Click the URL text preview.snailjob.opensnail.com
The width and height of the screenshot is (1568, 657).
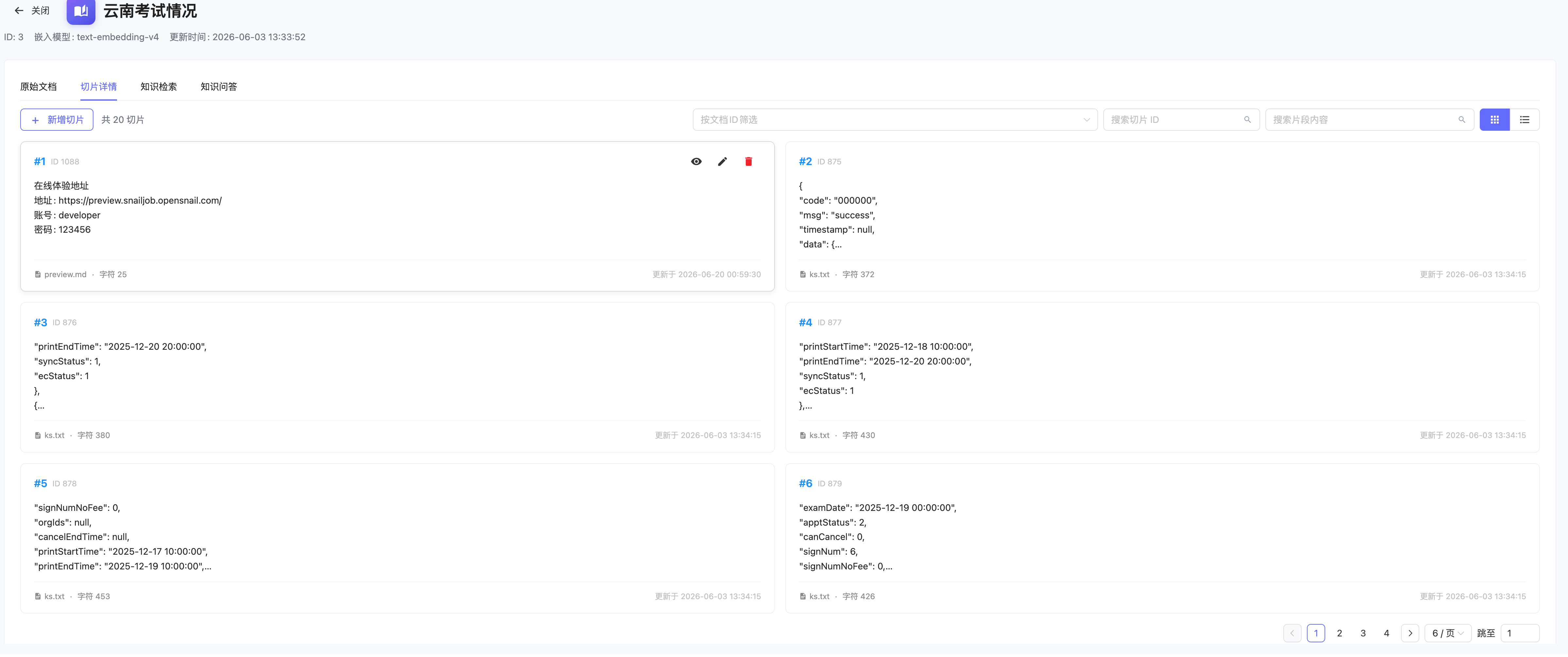pos(140,200)
